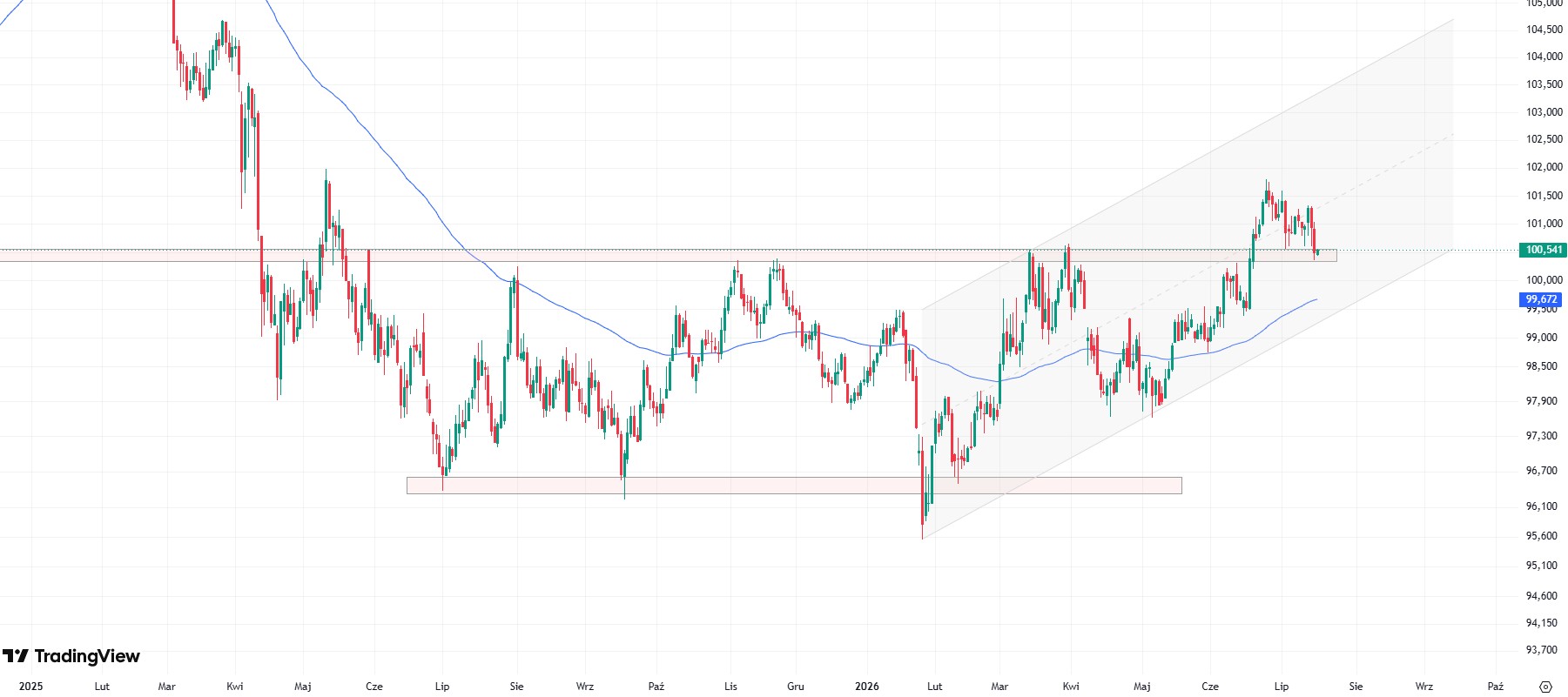The image size is (1568, 697).
Task: Click the 102,000 price scale label
Action: 1544,167
